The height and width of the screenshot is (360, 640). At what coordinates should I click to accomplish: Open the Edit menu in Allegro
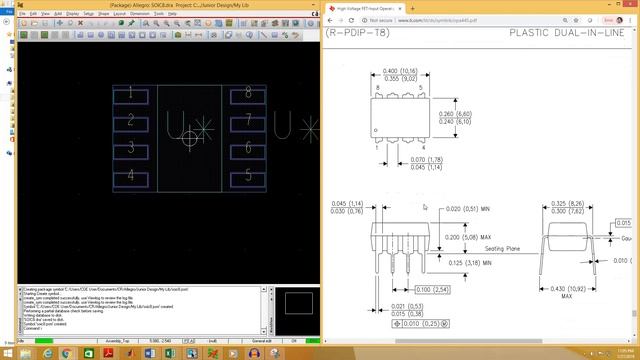point(33,14)
